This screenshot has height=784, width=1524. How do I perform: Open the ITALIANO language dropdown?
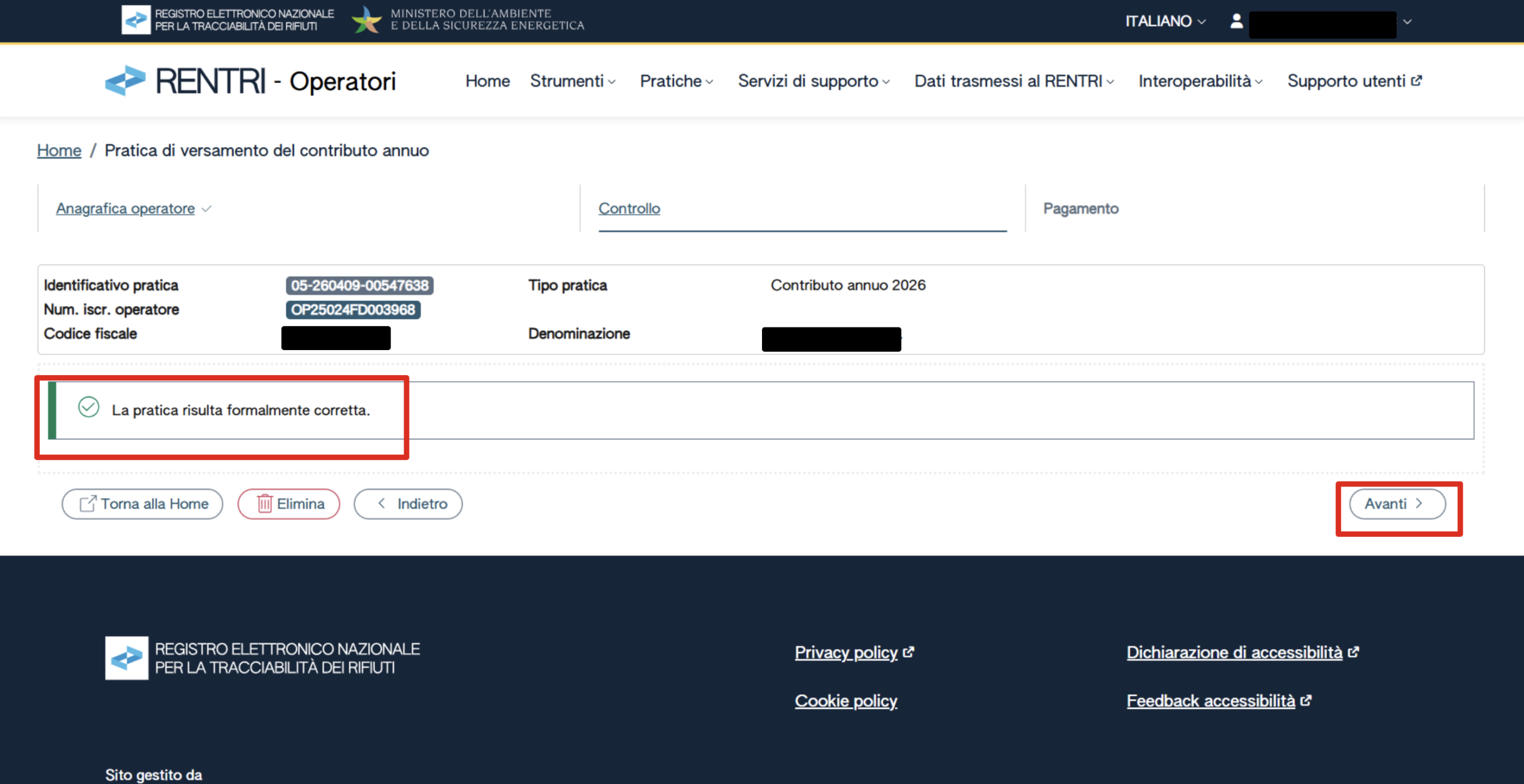click(x=1164, y=21)
